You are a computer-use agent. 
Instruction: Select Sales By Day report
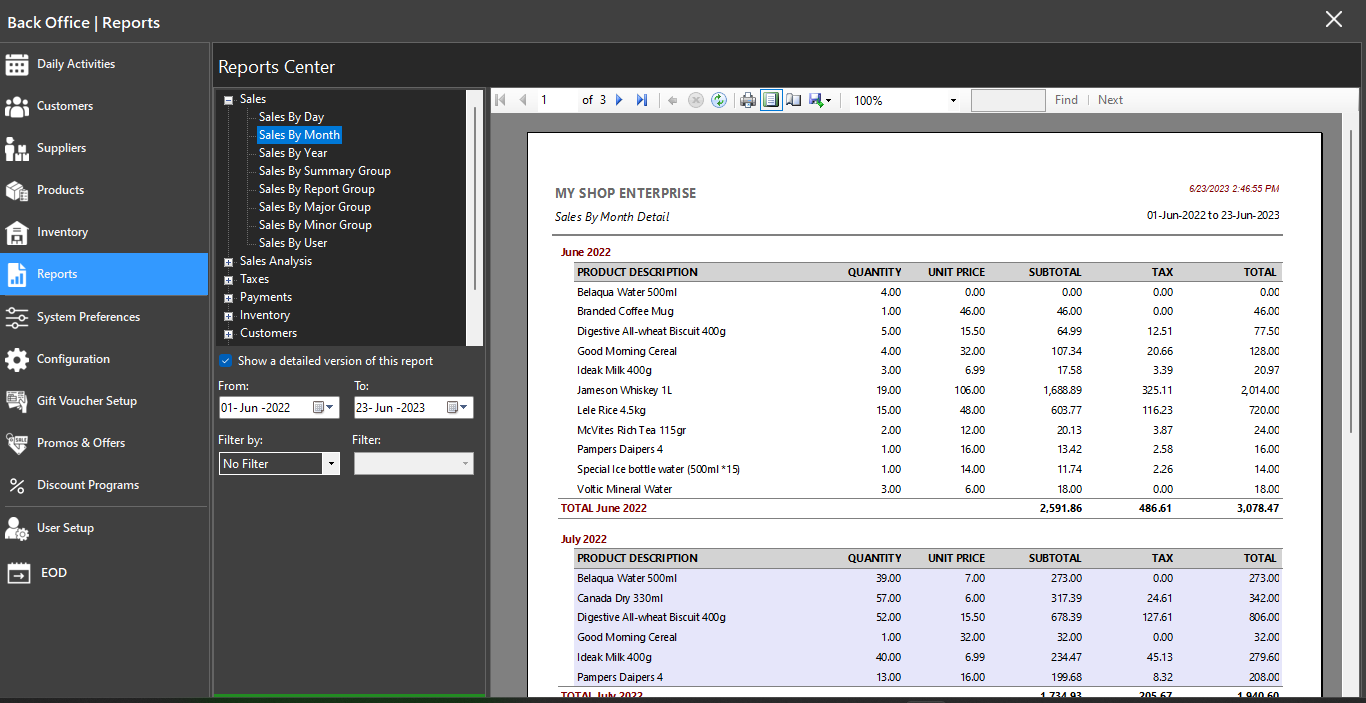291,117
